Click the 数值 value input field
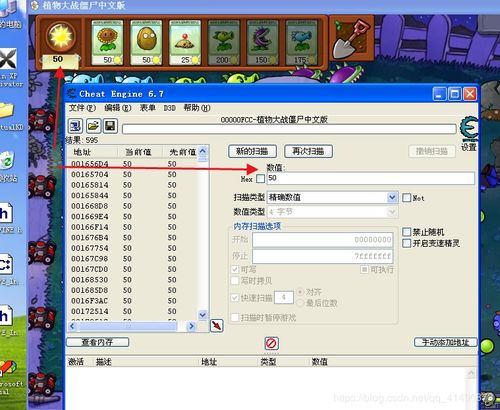This screenshot has height=410, width=500. pos(371,178)
